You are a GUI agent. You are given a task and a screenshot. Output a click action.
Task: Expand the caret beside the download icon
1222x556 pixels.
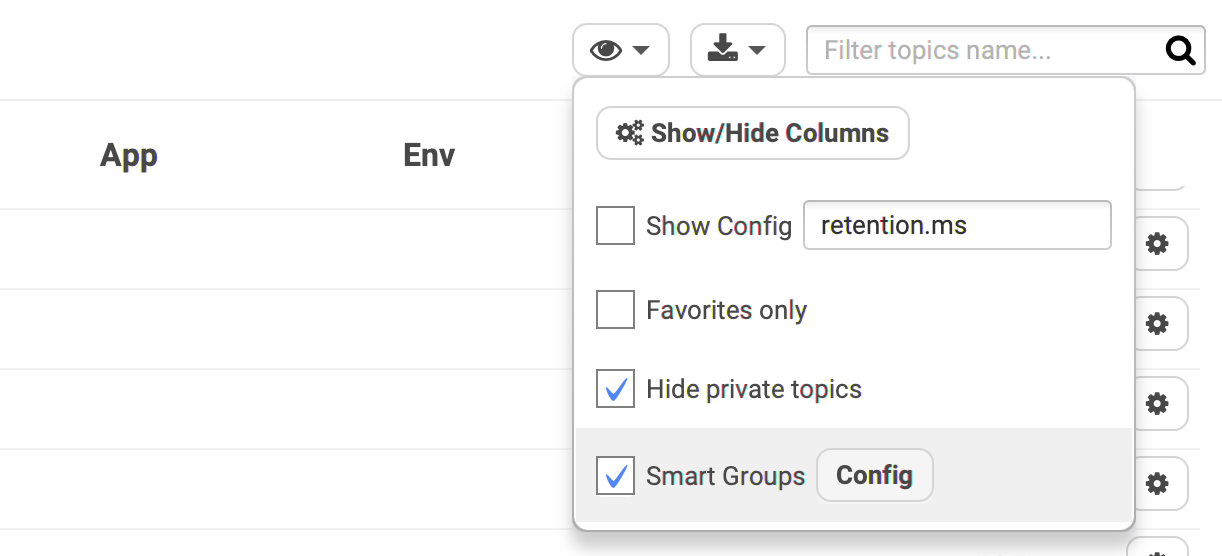[757, 50]
